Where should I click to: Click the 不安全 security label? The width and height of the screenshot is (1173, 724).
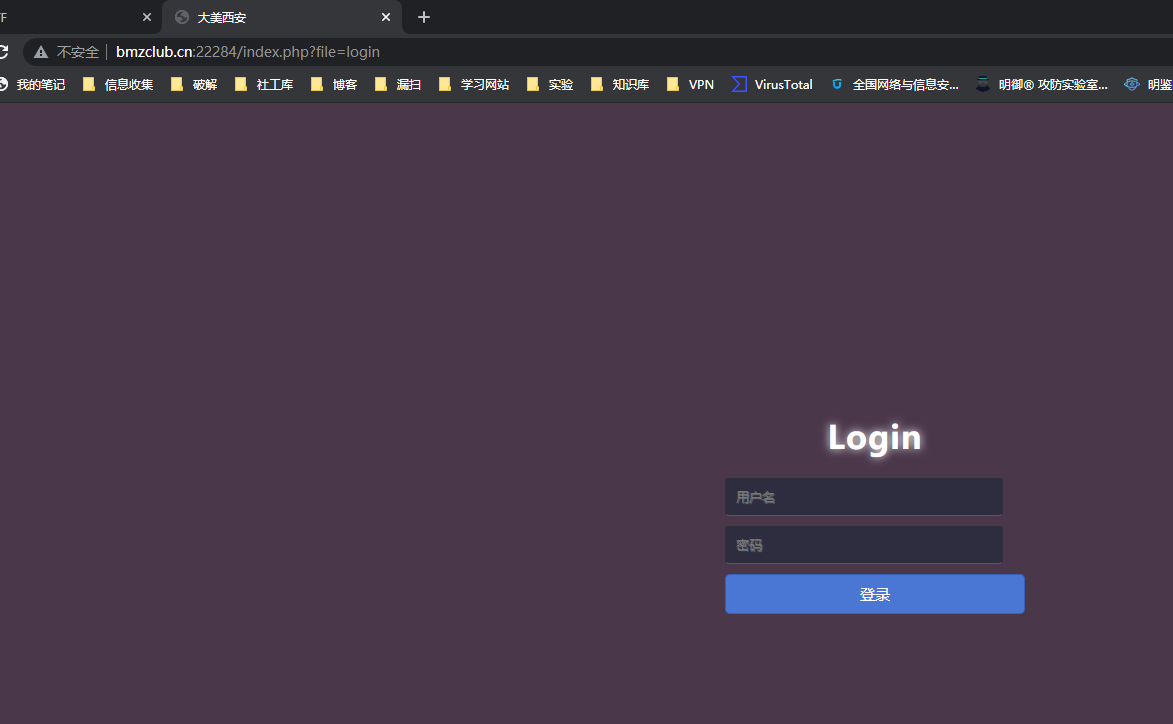pos(78,52)
